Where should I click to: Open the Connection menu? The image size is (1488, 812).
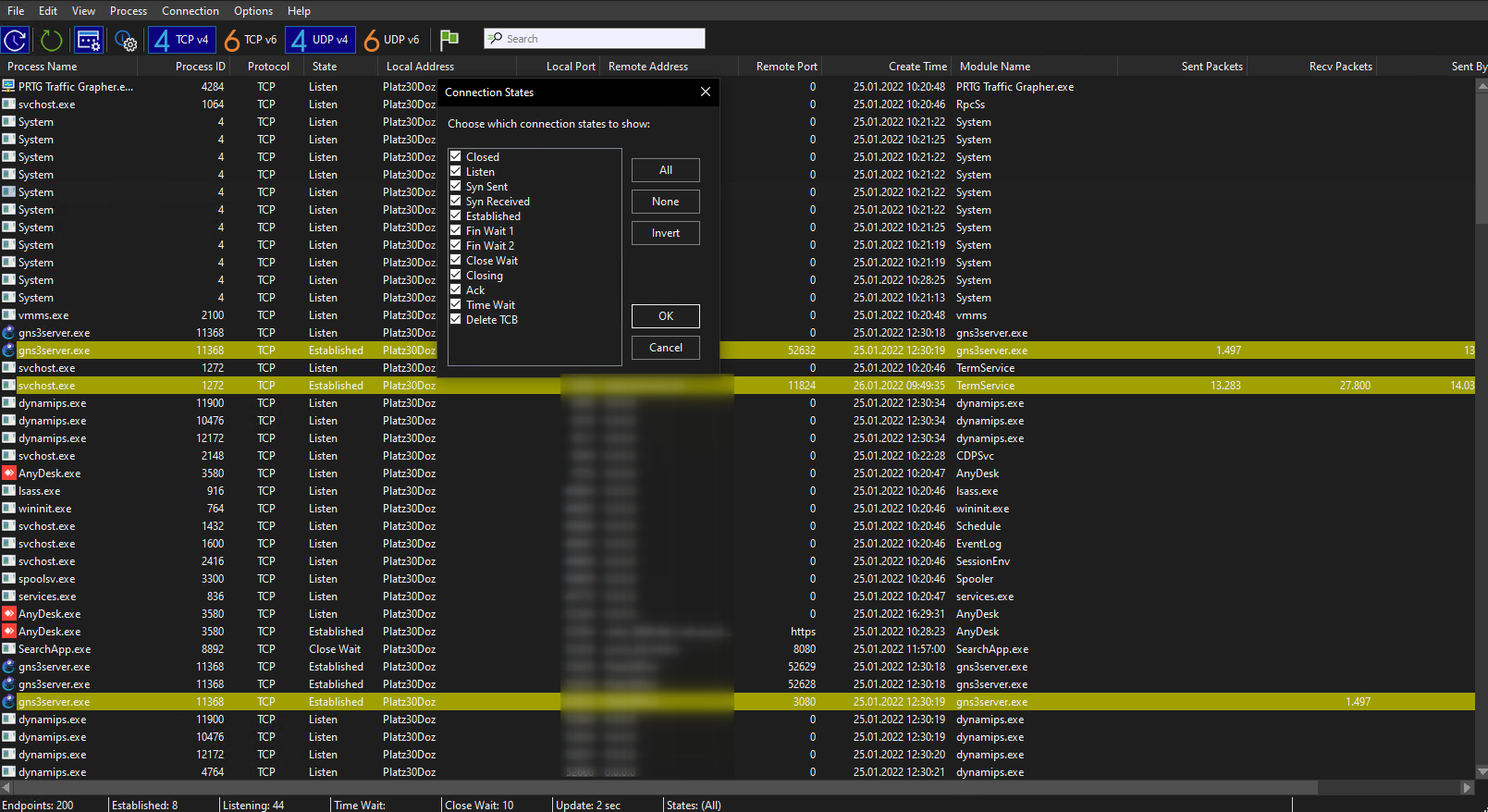191,11
